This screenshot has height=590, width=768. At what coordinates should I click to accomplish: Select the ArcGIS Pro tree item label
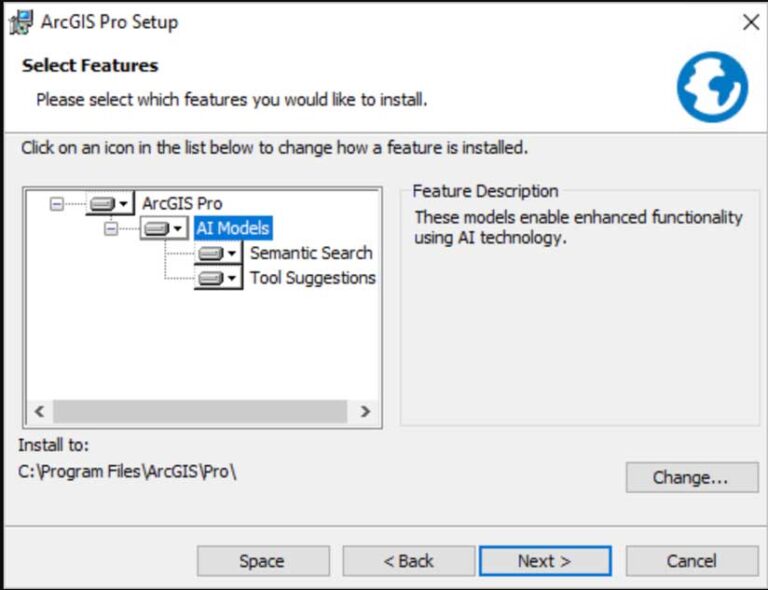182,204
